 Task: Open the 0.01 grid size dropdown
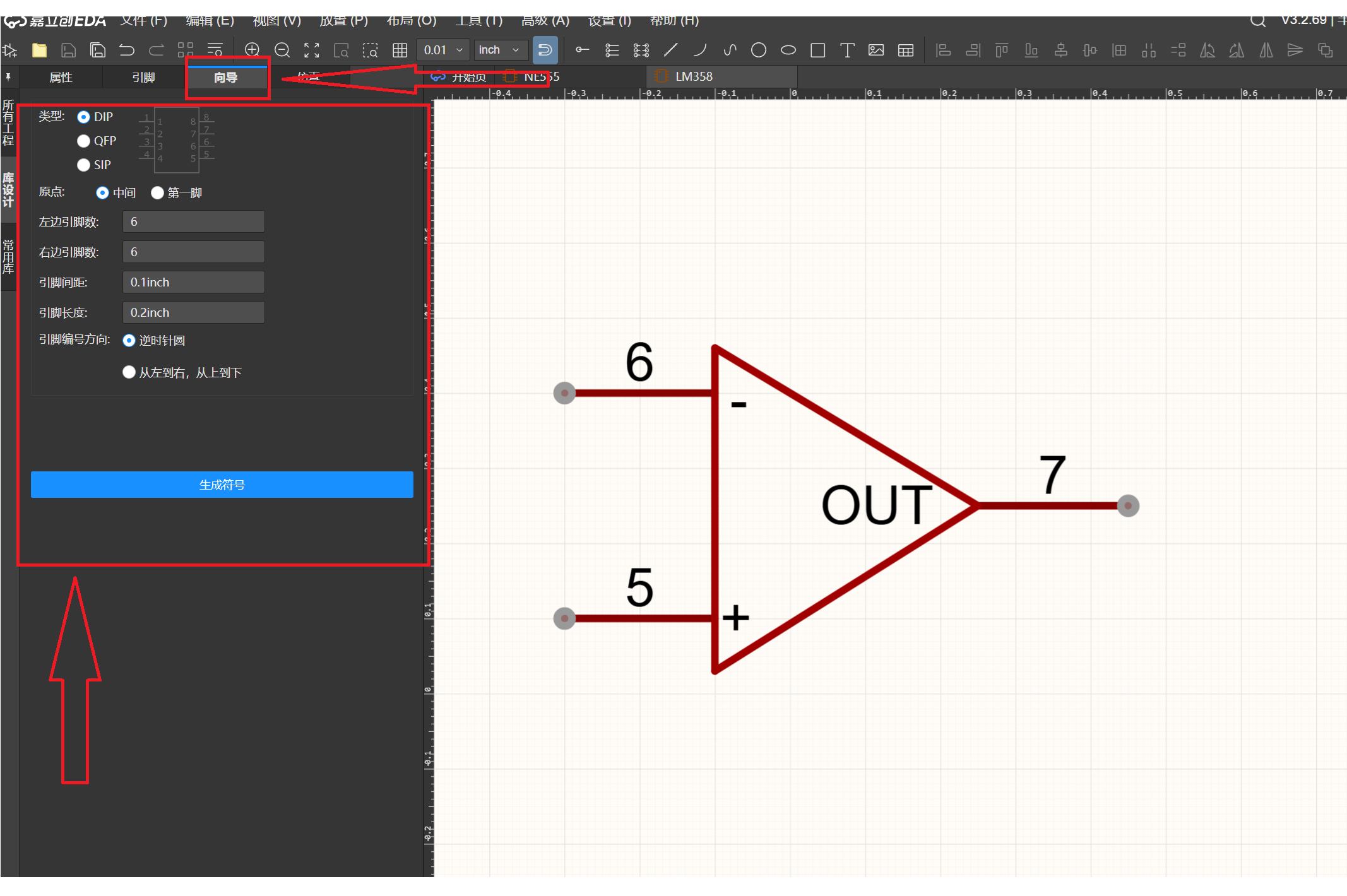pos(443,50)
